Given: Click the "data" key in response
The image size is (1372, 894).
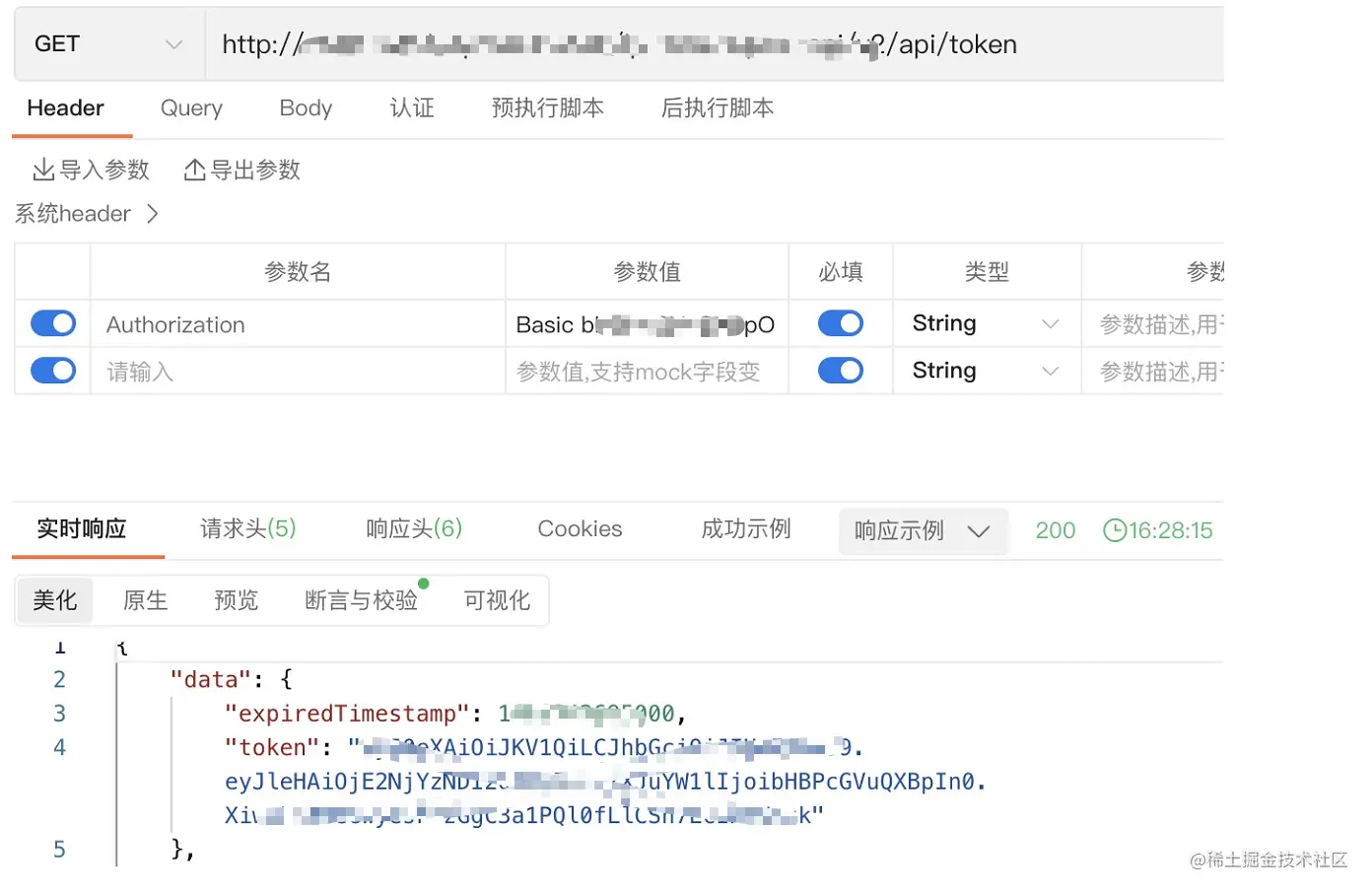Looking at the screenshot, I should (x=210, y=680).
